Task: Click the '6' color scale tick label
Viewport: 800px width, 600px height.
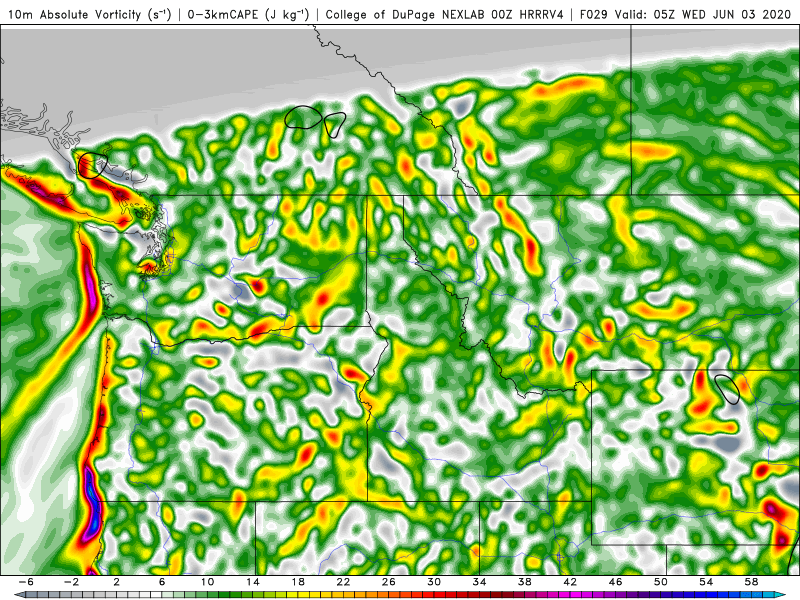Action: click(162, 582)
